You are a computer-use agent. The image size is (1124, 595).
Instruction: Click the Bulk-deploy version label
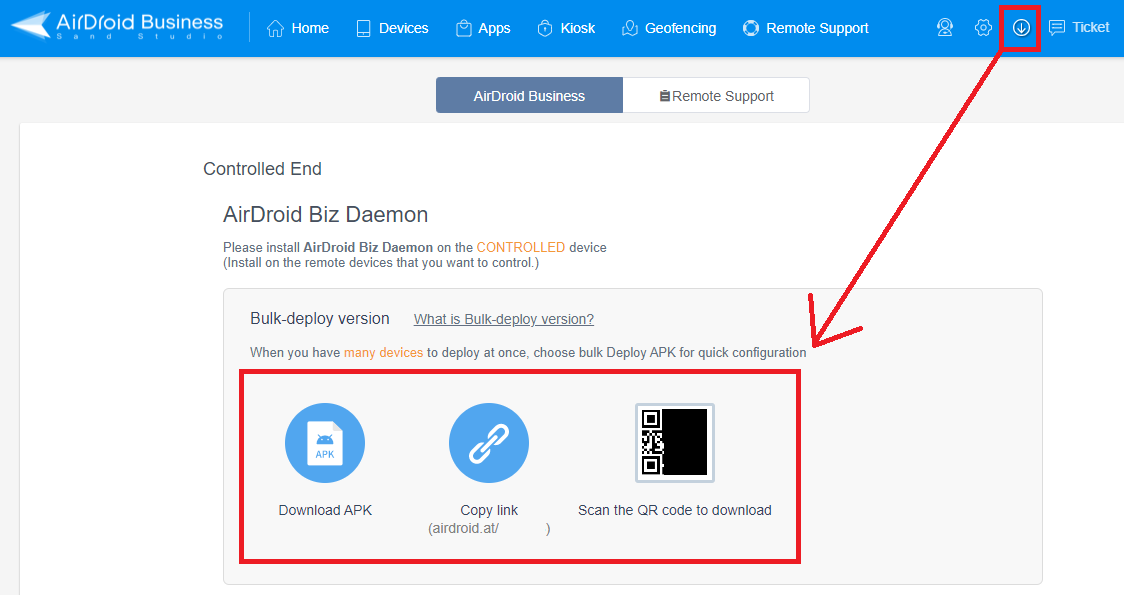point(320,318)
